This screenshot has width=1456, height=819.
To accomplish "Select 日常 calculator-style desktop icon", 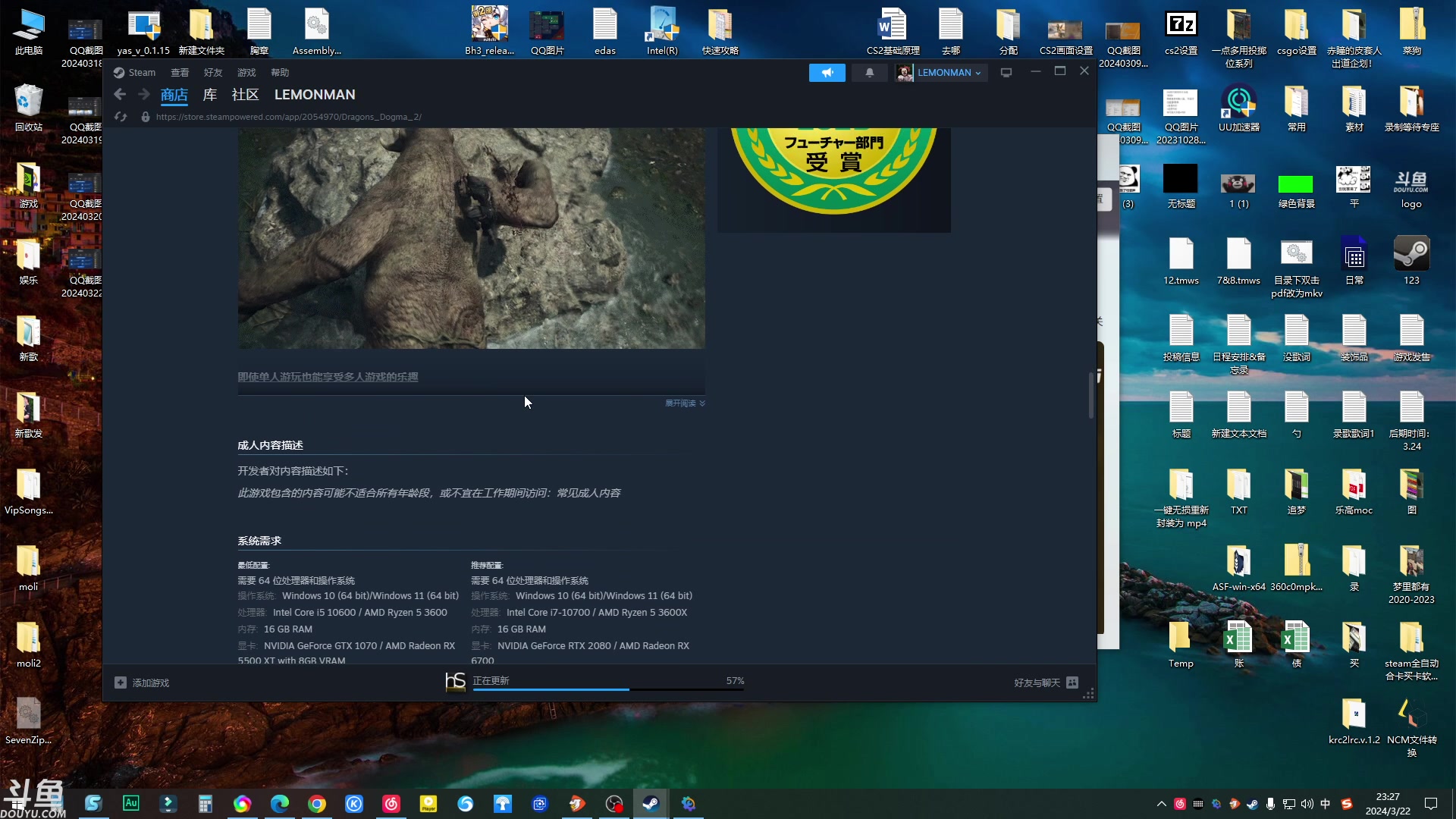I will (x=1354, y=262).
